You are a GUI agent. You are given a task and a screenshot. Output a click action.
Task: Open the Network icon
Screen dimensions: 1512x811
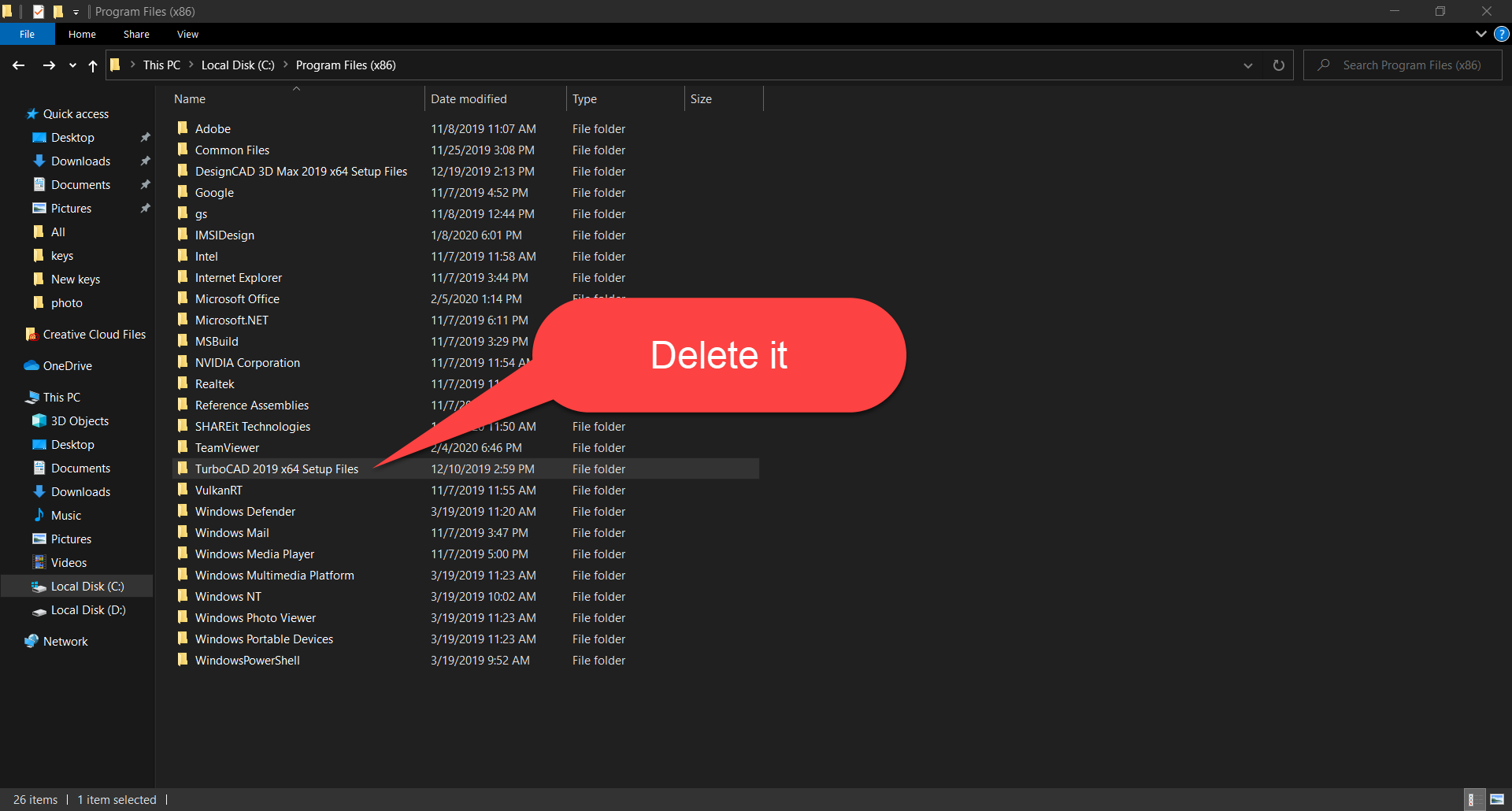31,641
